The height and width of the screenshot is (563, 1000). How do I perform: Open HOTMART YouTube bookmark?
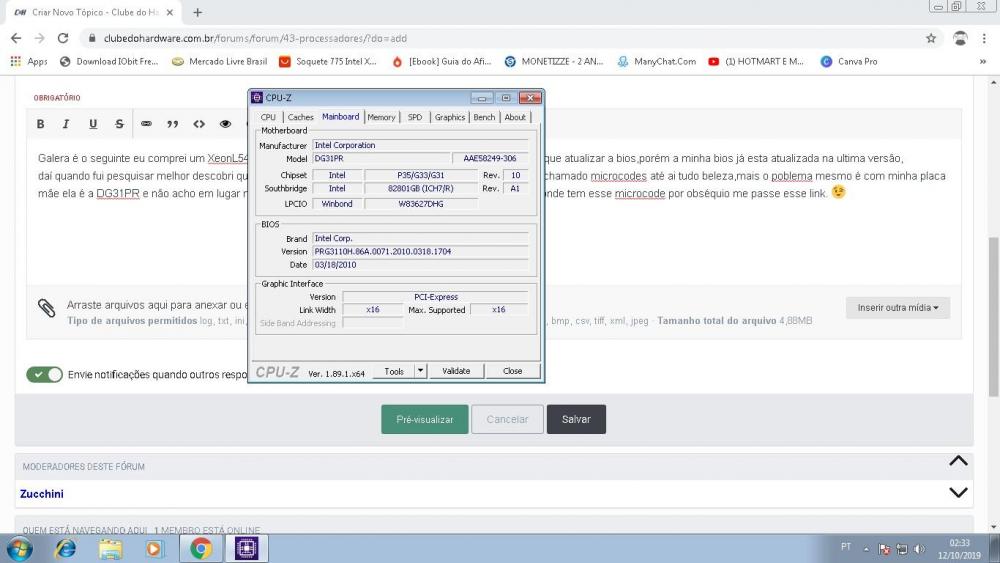pyautogui.click(x=756, y=61)
